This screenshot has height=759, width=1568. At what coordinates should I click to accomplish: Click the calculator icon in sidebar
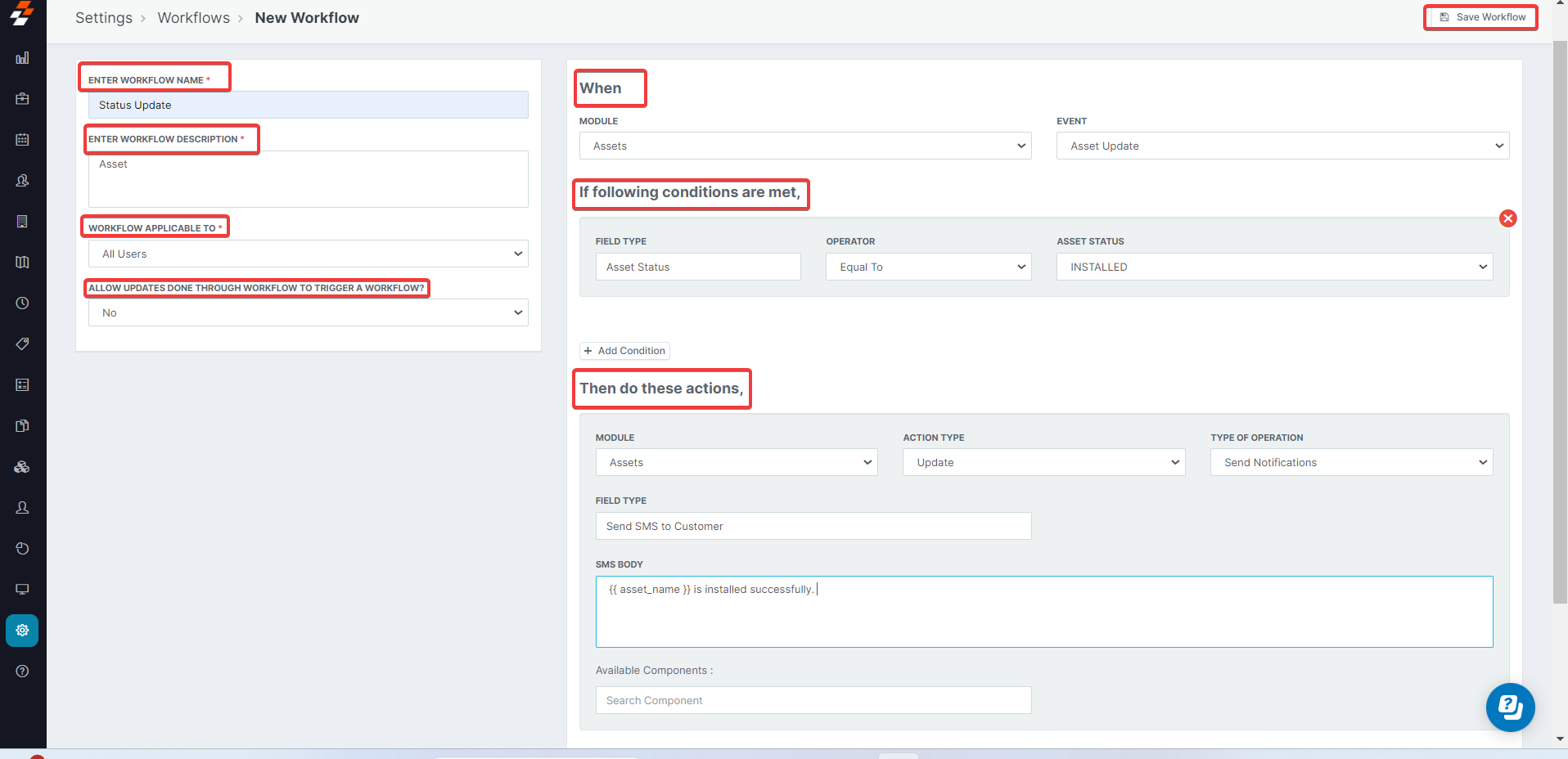(x=22, y=385)
